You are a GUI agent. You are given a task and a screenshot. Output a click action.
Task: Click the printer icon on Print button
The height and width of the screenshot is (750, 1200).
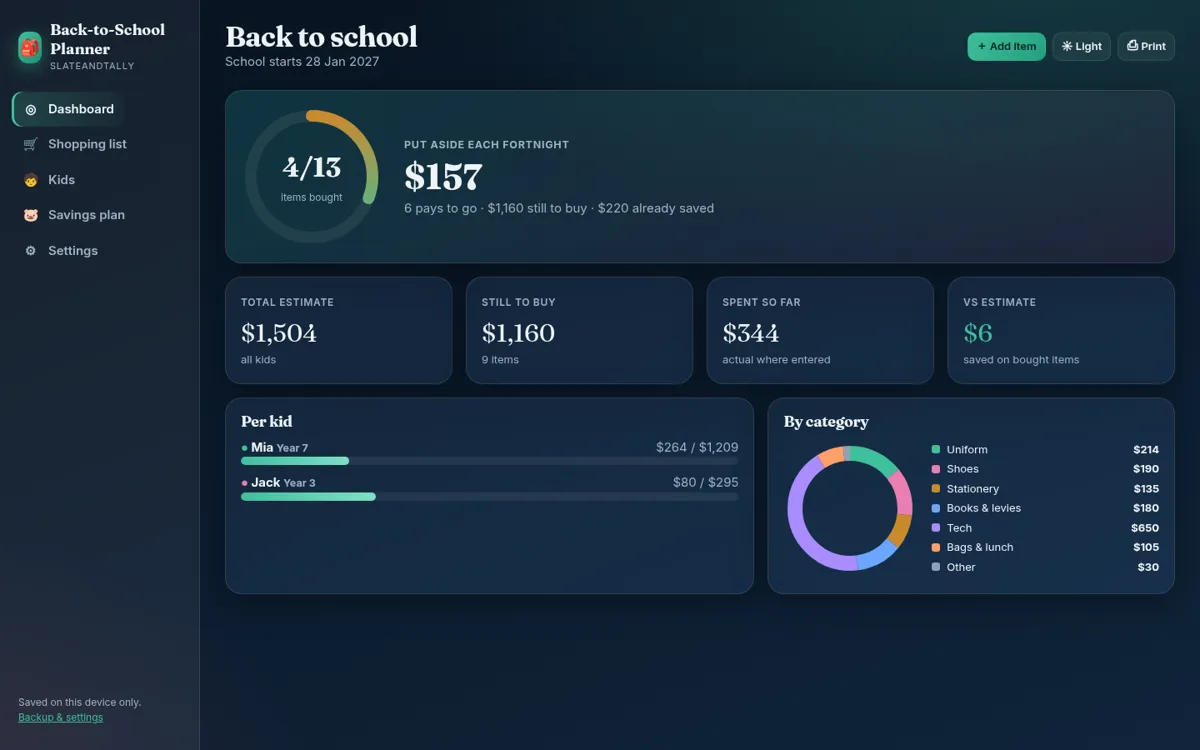[x=1132, y=46]
